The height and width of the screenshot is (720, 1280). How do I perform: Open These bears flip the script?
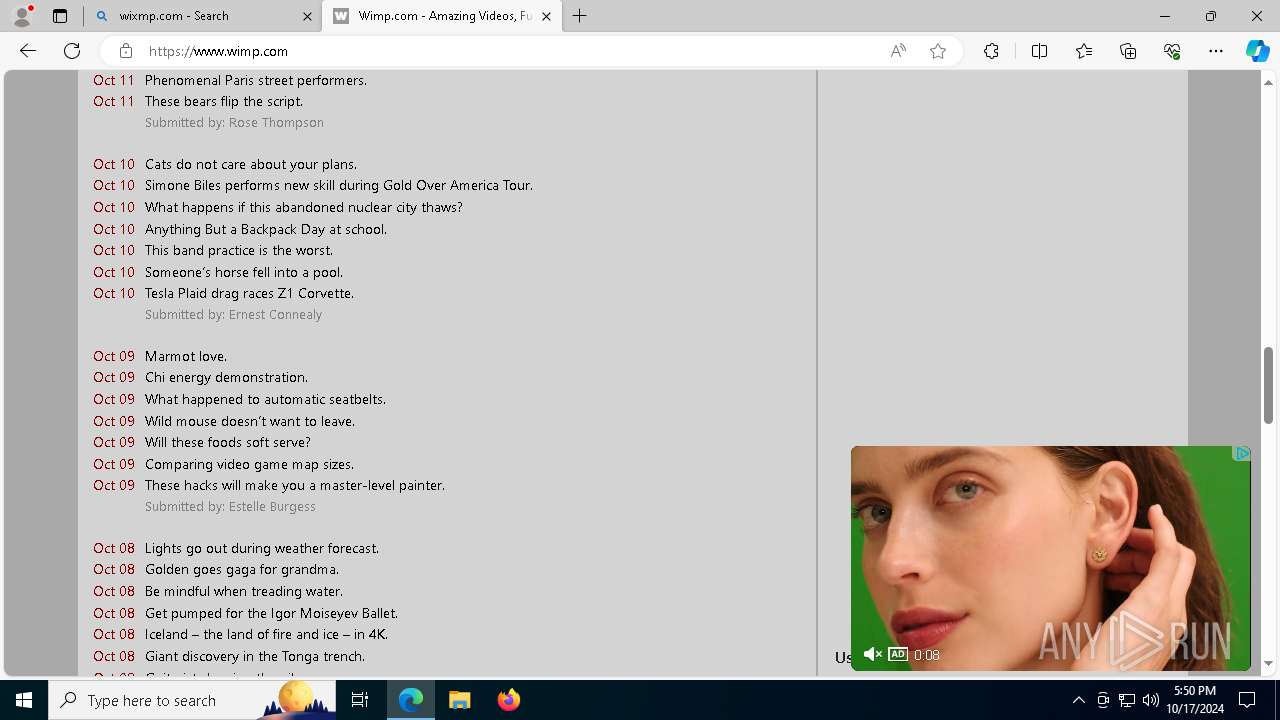(224, 101)
